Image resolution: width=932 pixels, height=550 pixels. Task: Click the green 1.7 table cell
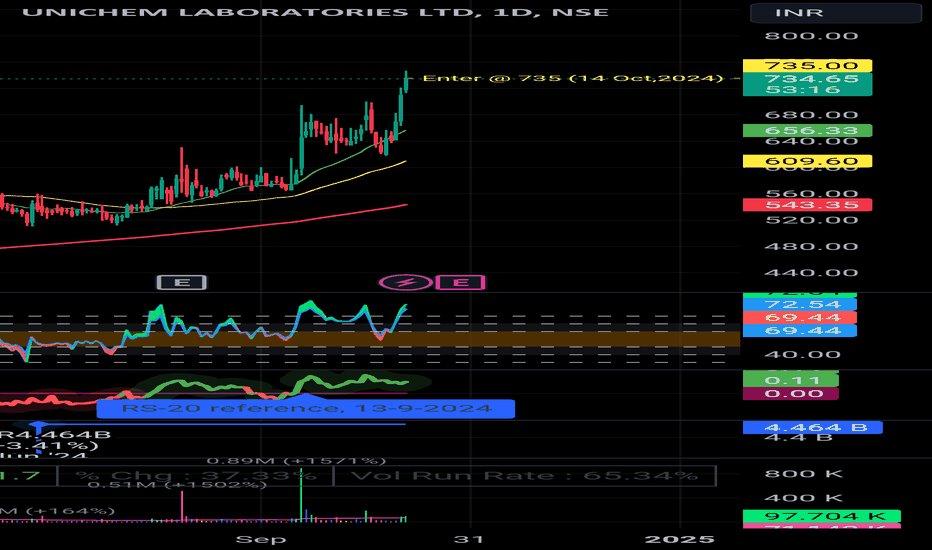tap(28, 476)
